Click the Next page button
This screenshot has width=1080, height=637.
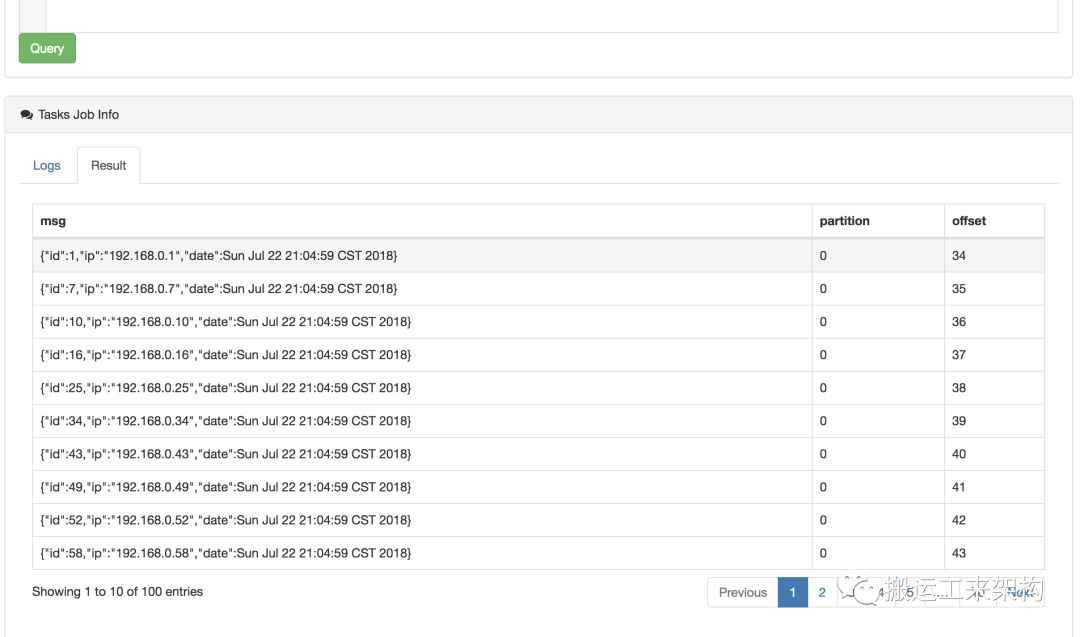[1019, 592]
